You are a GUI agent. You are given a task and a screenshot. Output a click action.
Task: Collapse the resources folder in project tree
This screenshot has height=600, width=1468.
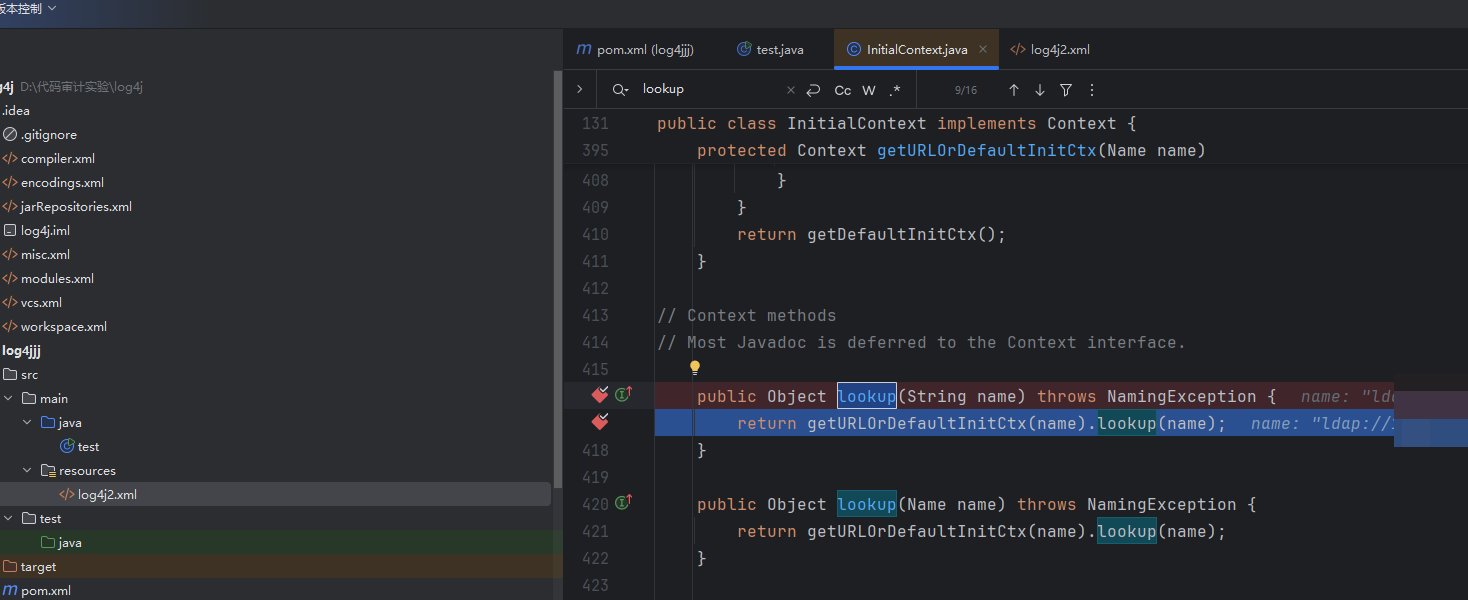pos(28,471)
